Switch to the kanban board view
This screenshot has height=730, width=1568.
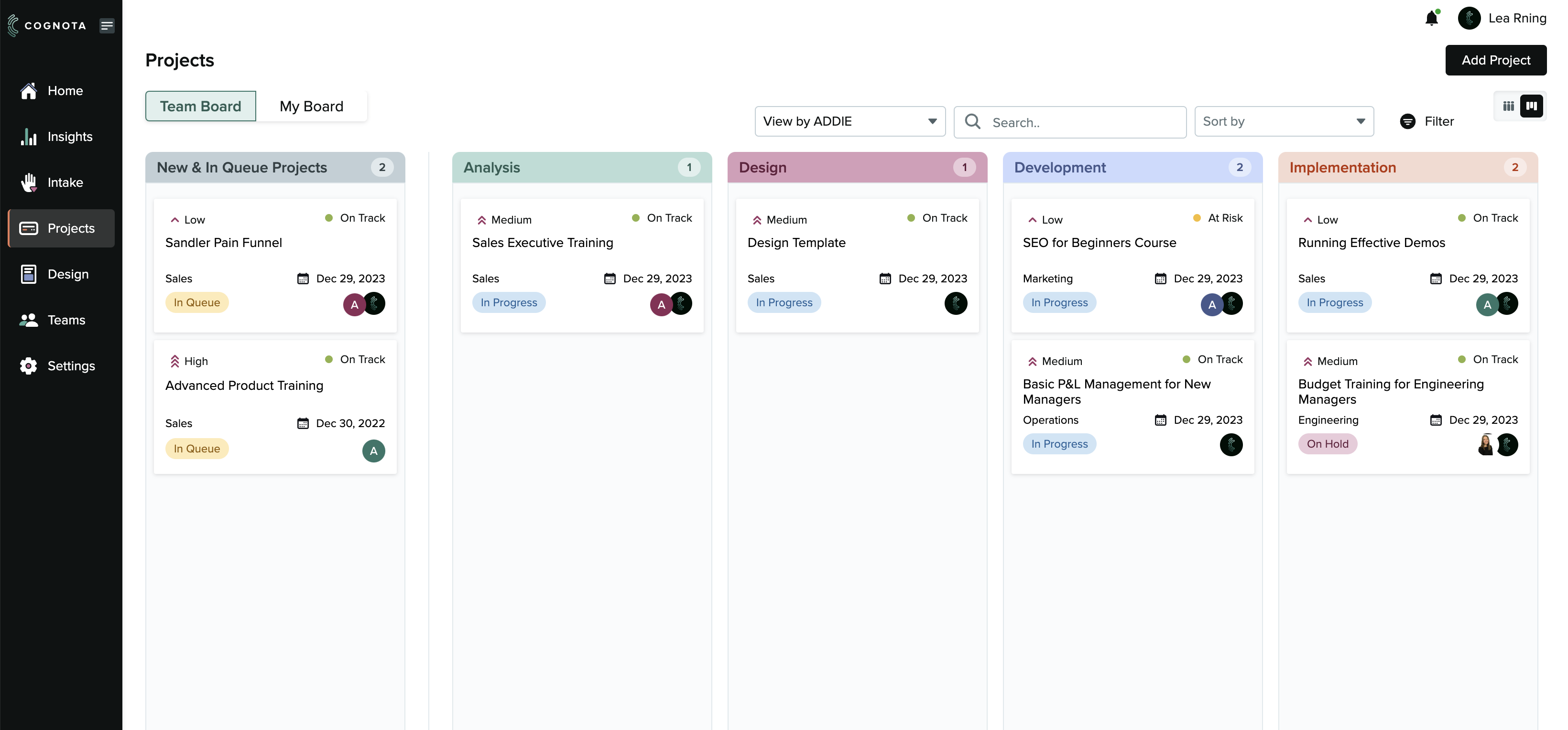(1532, 106)
